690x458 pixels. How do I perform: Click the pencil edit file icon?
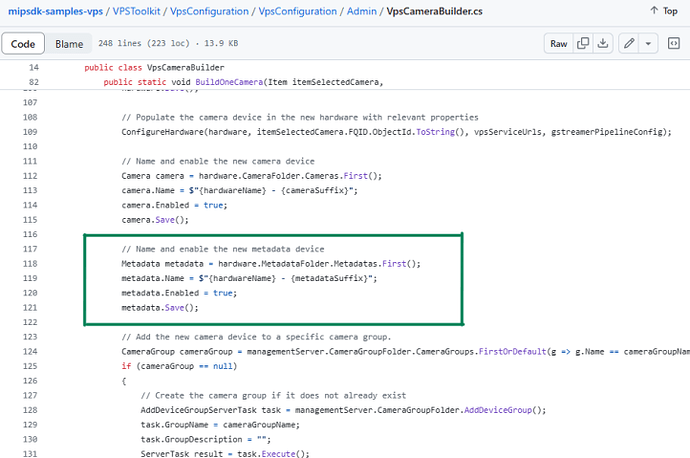click(628, 44)
